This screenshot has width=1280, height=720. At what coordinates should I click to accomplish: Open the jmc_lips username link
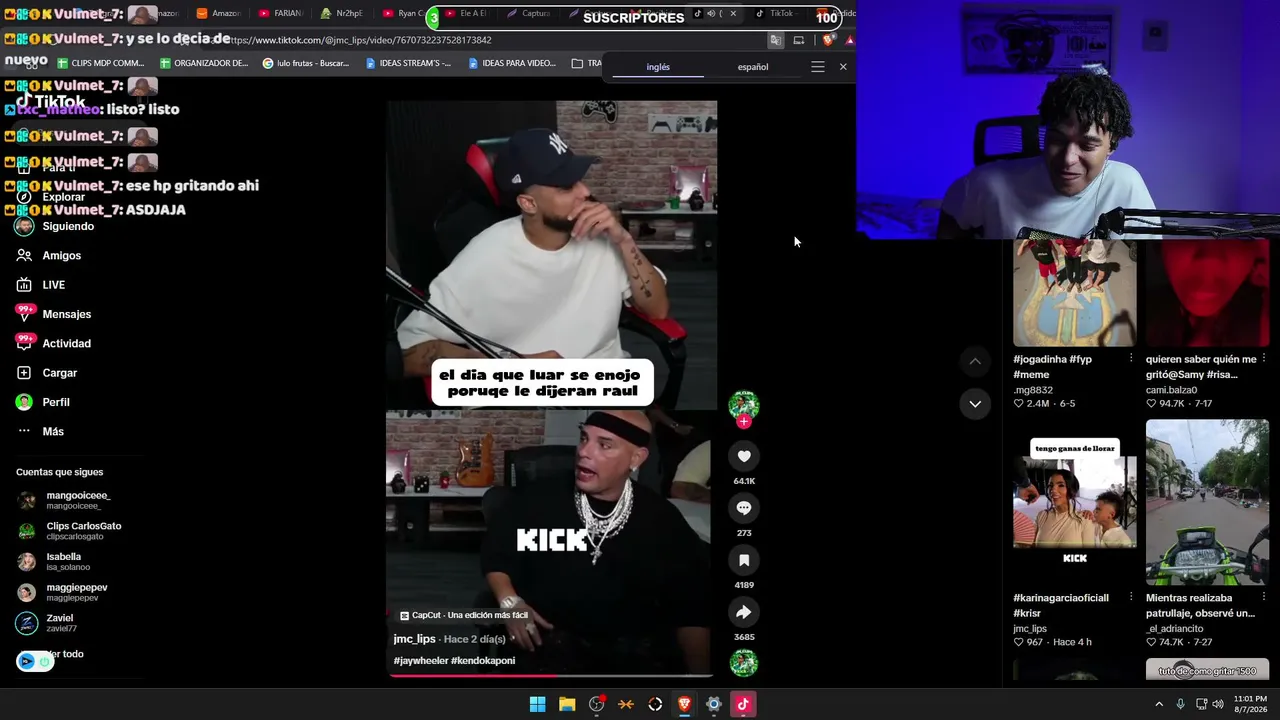(x=414, y=639)
